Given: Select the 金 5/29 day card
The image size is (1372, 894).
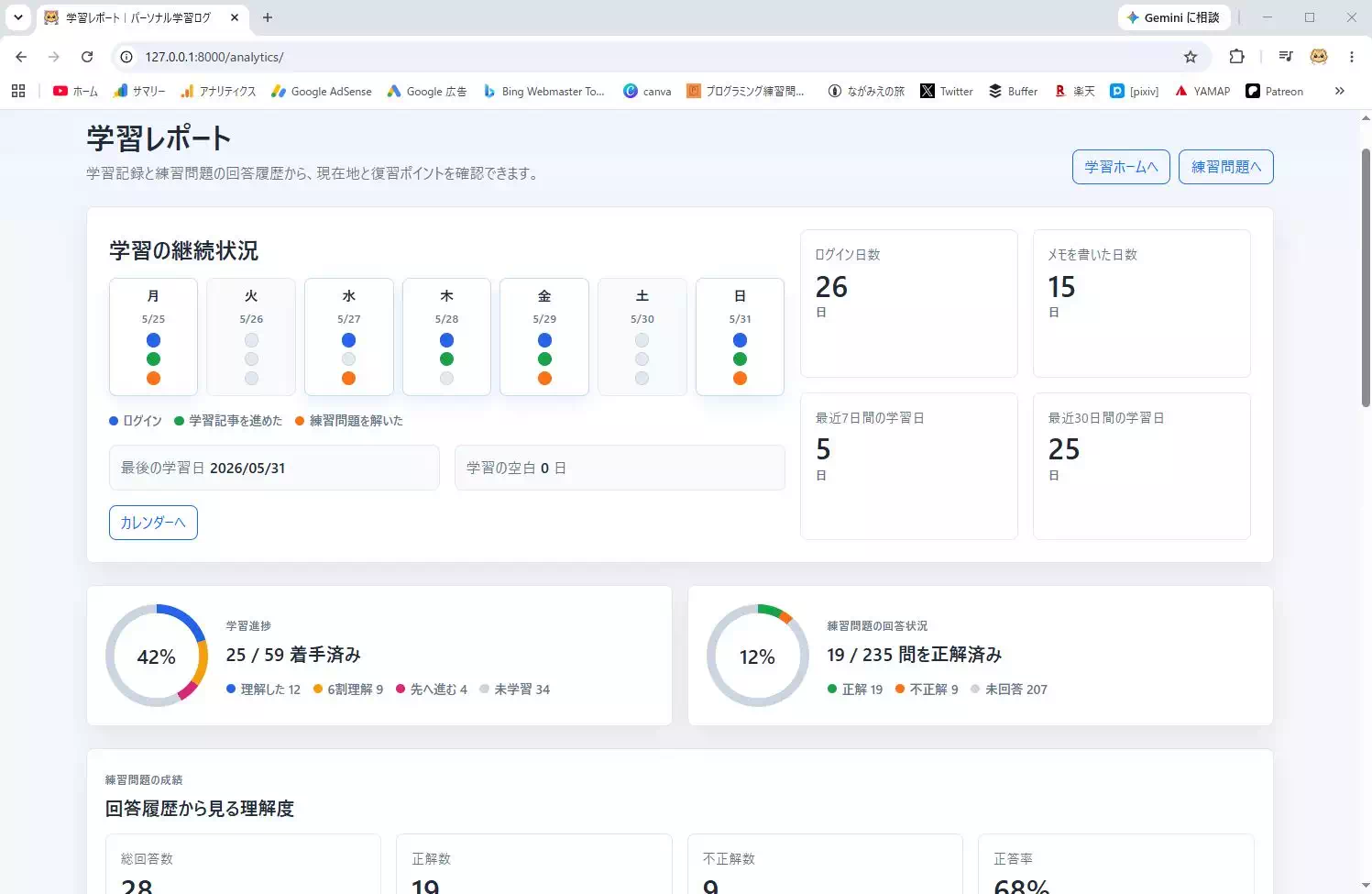Looking at the screenshot, I should [x=544, y=337].
